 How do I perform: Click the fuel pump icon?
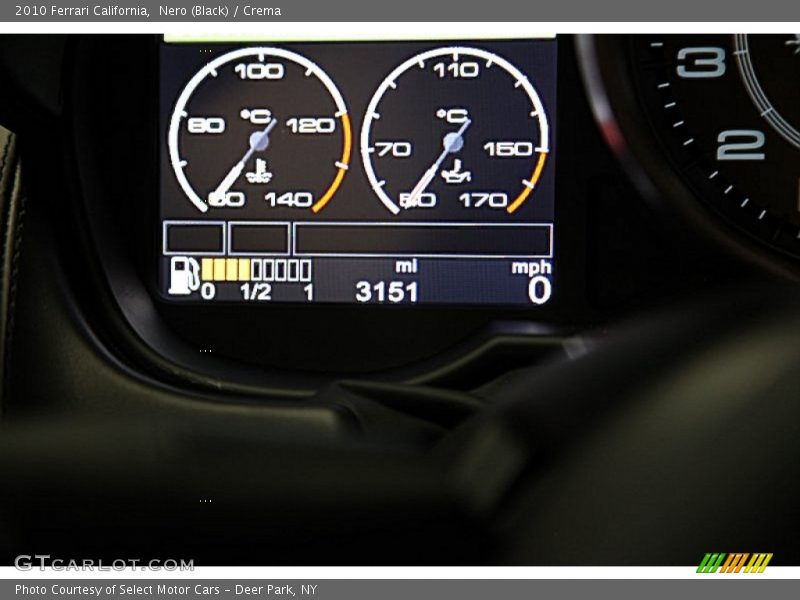184,276
